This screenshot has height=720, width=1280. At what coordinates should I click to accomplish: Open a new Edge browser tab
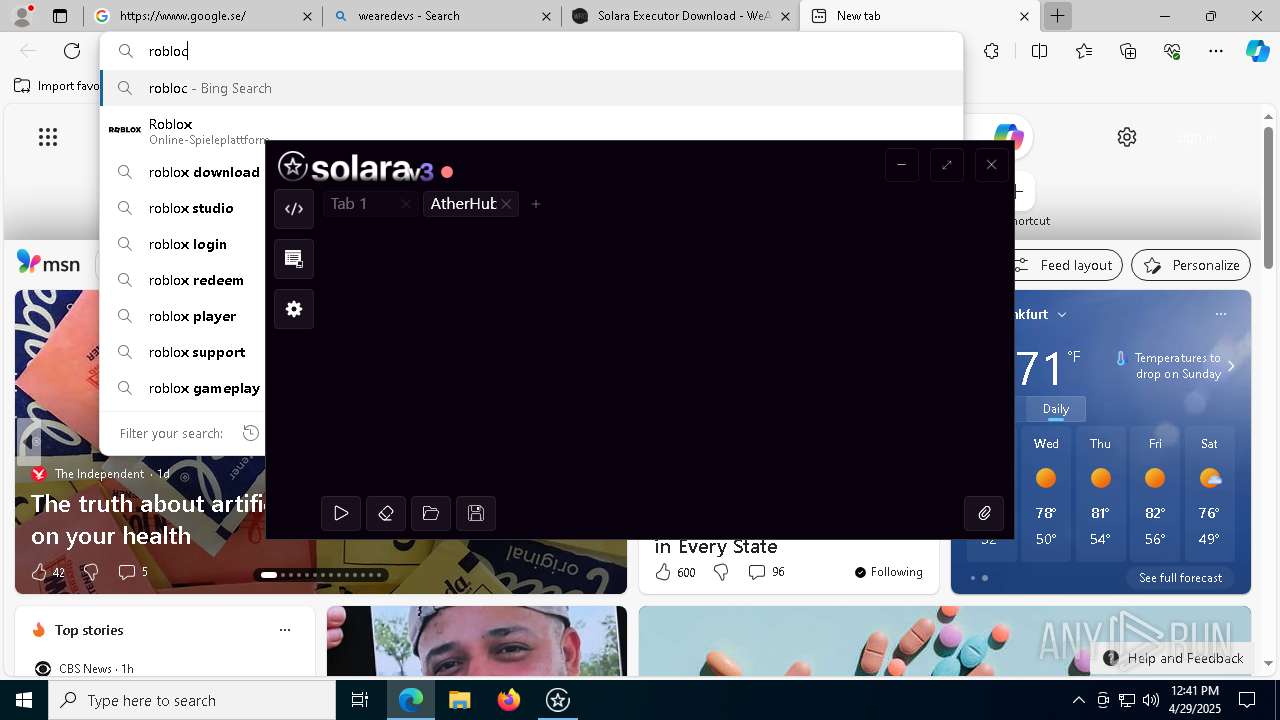[1057, 16]
